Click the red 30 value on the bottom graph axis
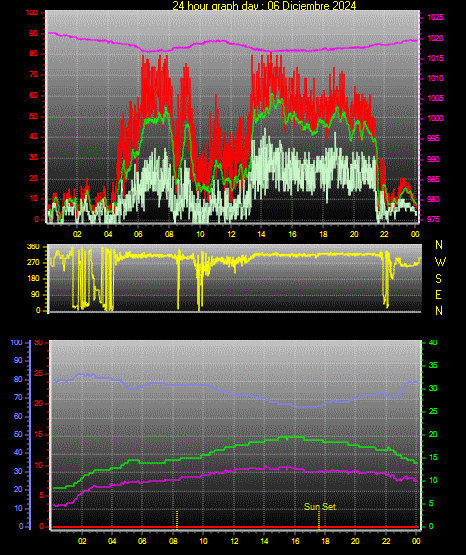466x555 pixels. pos(39,343)
